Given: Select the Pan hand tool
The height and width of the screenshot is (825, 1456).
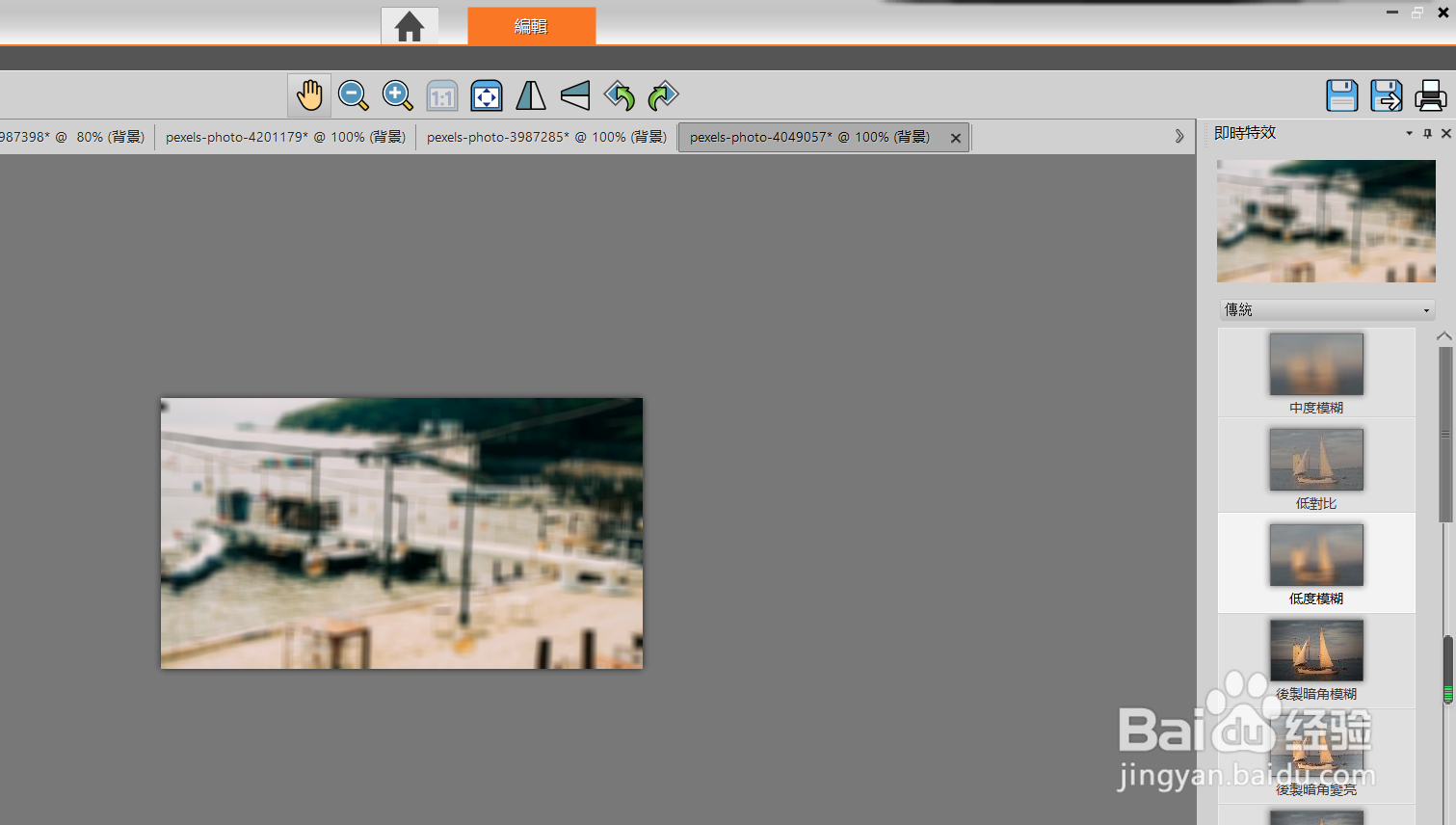Looking at the screenshot, I should [x=309, y=95].
